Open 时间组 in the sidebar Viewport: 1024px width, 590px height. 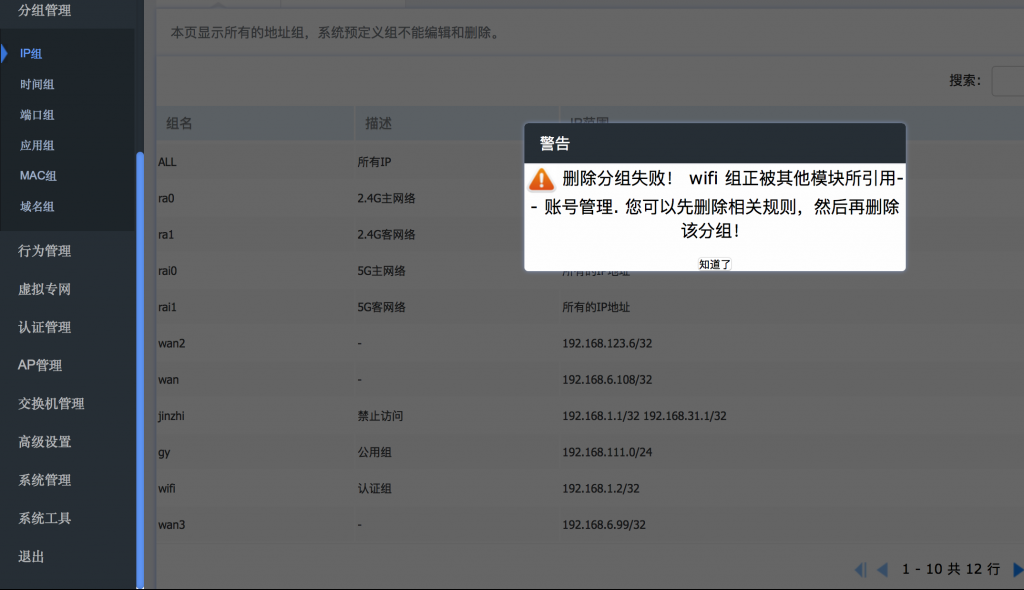(37, 84)
